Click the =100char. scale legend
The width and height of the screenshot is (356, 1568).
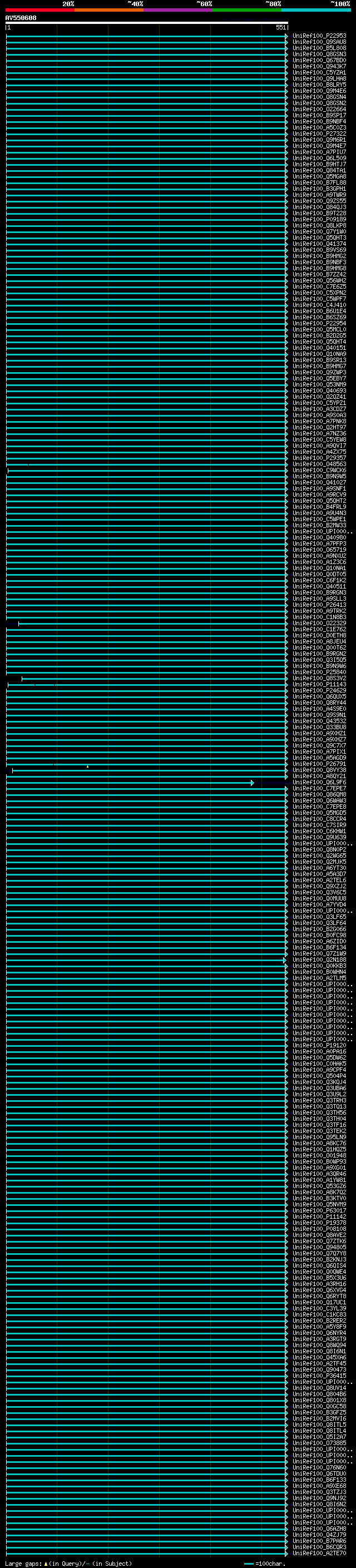pyautogui.click(x=265, y=1564)
